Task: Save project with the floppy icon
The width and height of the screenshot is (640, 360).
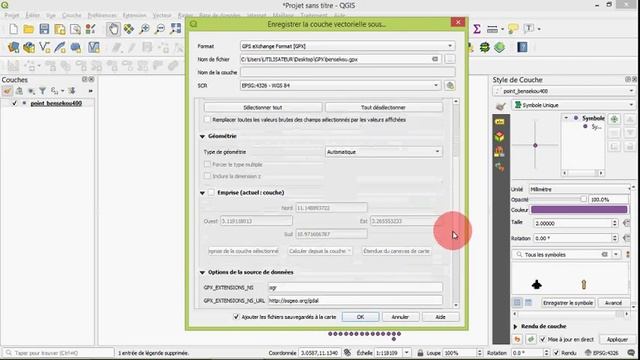Action: pos(44,29)
